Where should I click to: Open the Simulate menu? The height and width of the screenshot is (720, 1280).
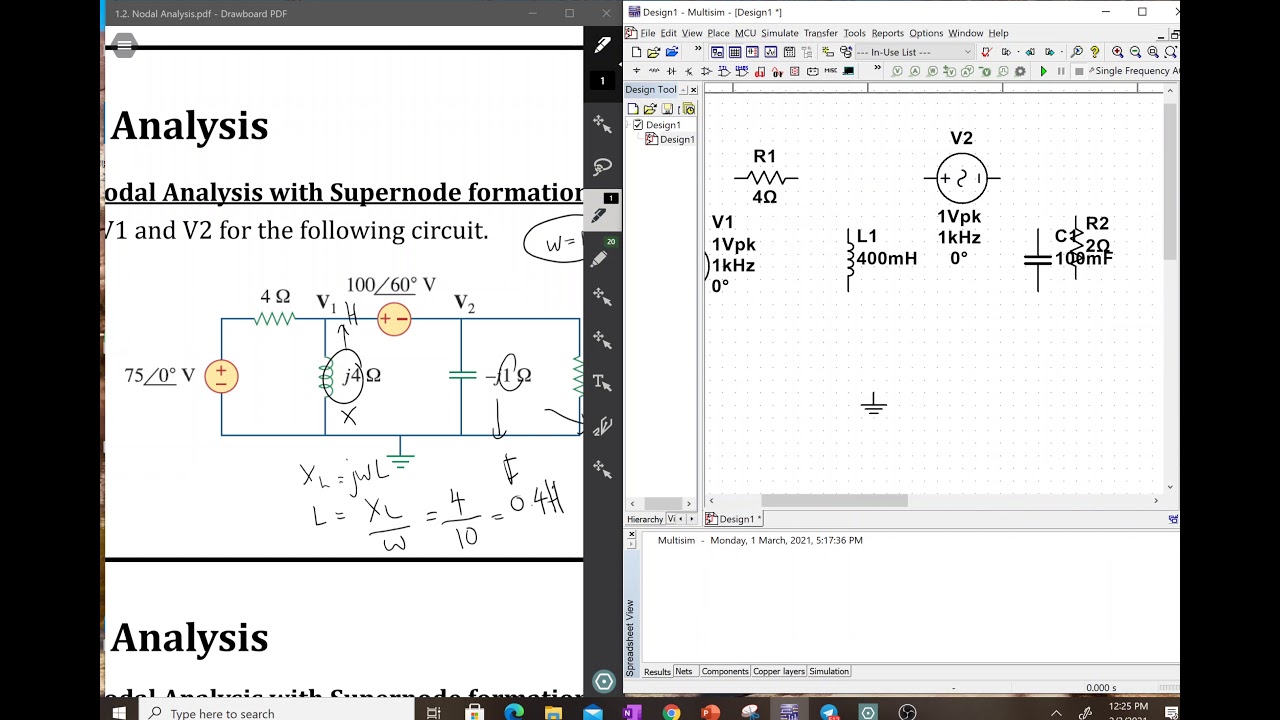(779, 33)
